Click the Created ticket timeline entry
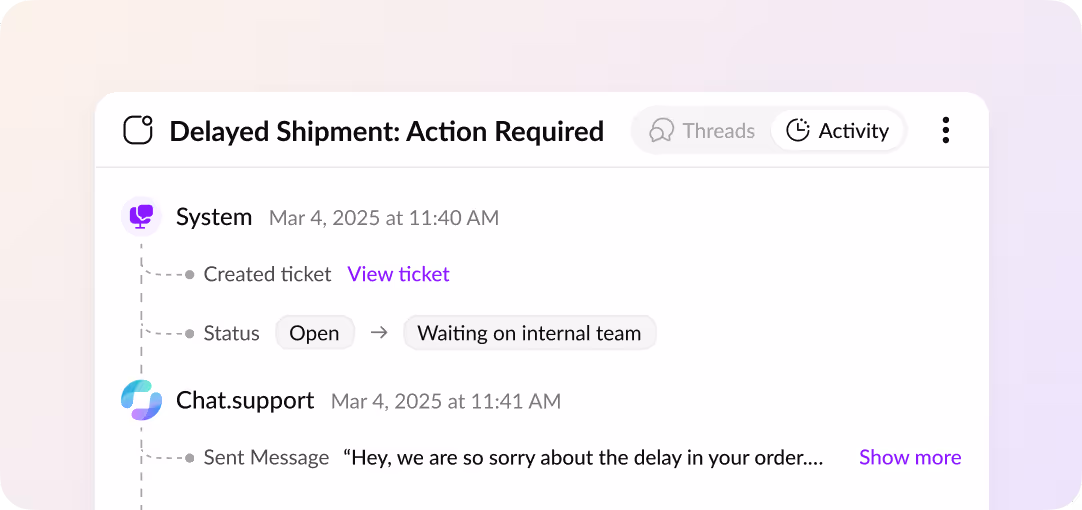The height and width of the screenshot is (510, 1082). [267, 274]
